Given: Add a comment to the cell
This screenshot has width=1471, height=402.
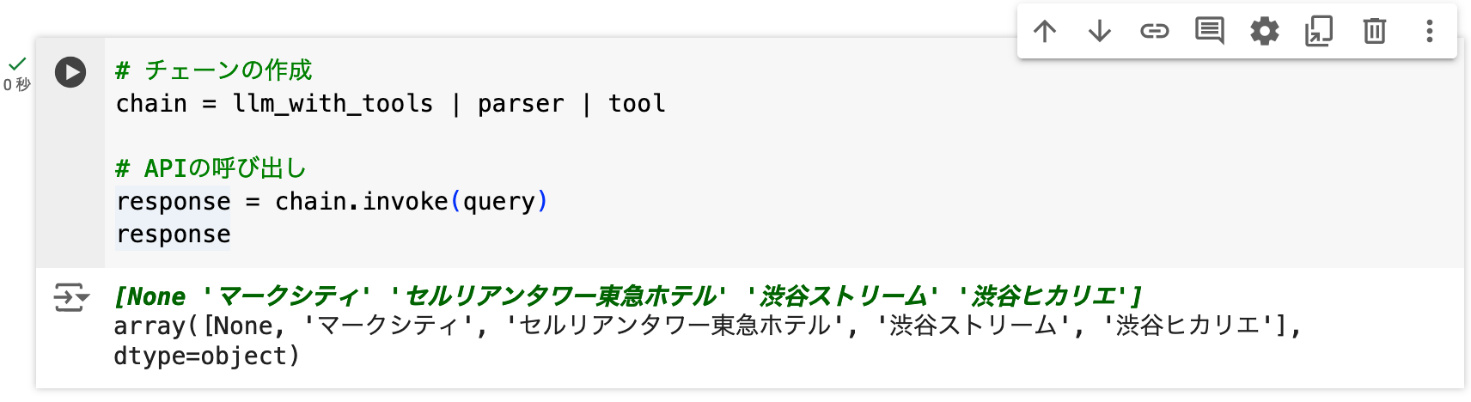Looking at the screenshot, I should pos(1210,32).
